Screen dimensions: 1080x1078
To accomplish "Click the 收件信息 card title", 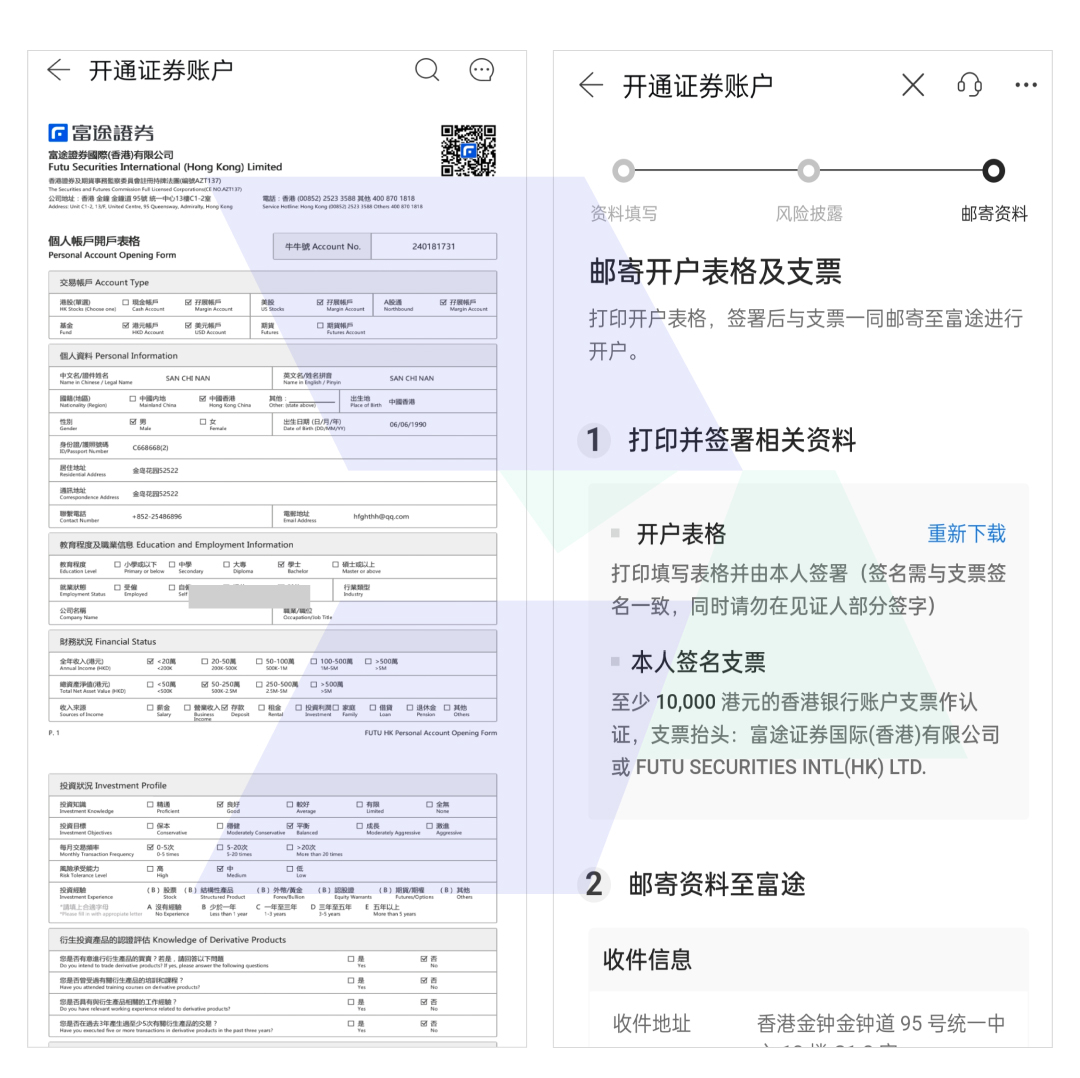I will click(647, 959).
